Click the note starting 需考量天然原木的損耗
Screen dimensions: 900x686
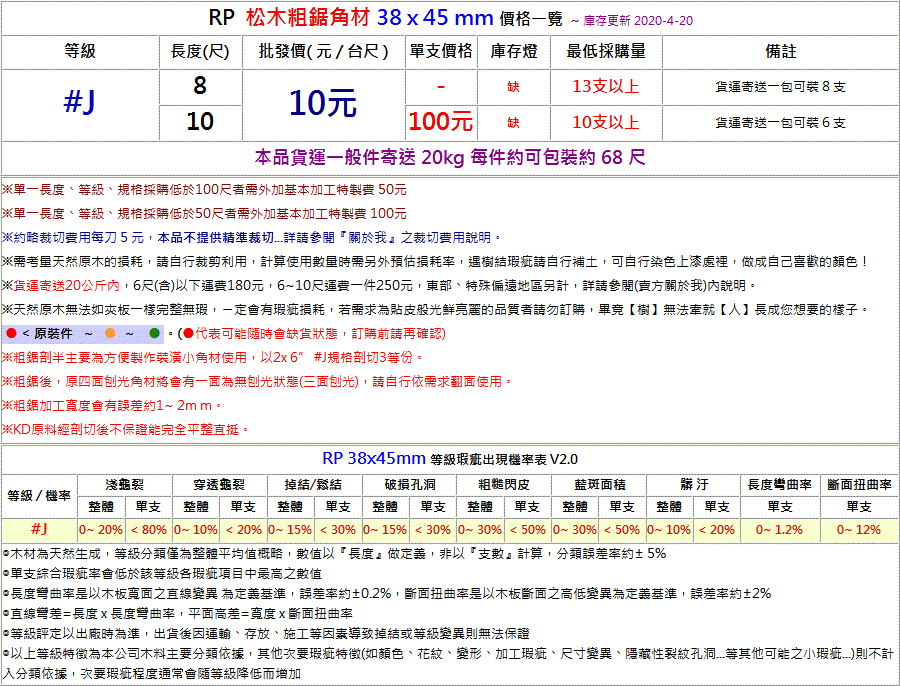point(435,262)
